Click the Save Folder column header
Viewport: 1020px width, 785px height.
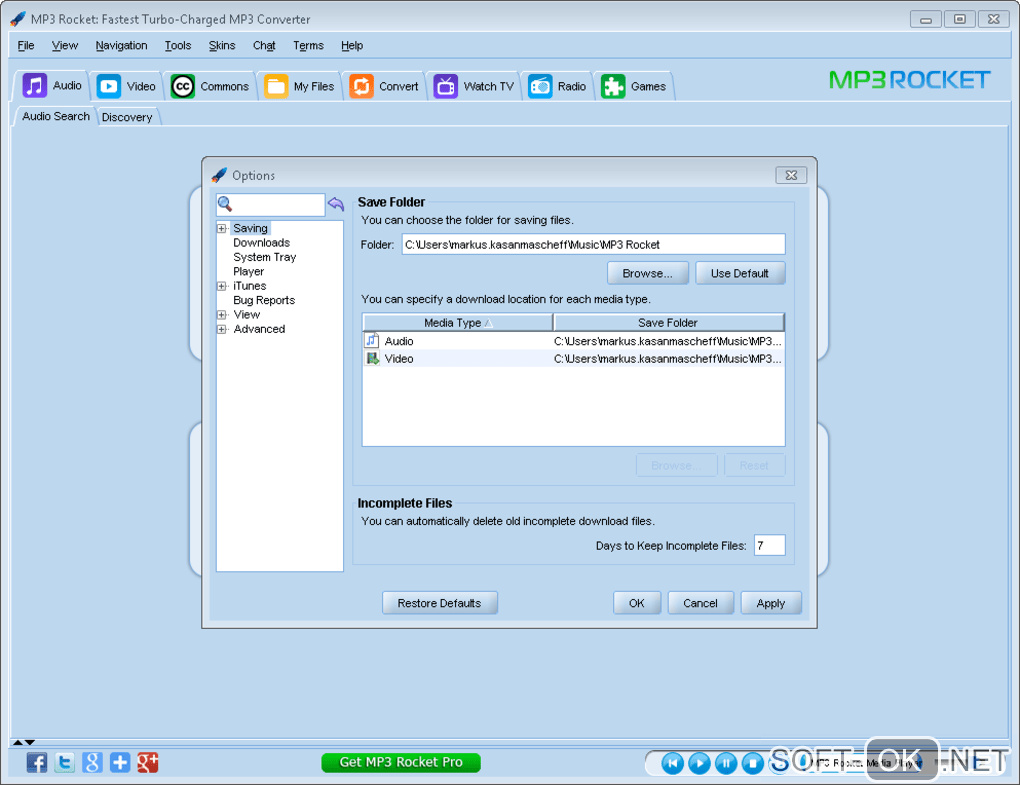click(x=668, y=323)
